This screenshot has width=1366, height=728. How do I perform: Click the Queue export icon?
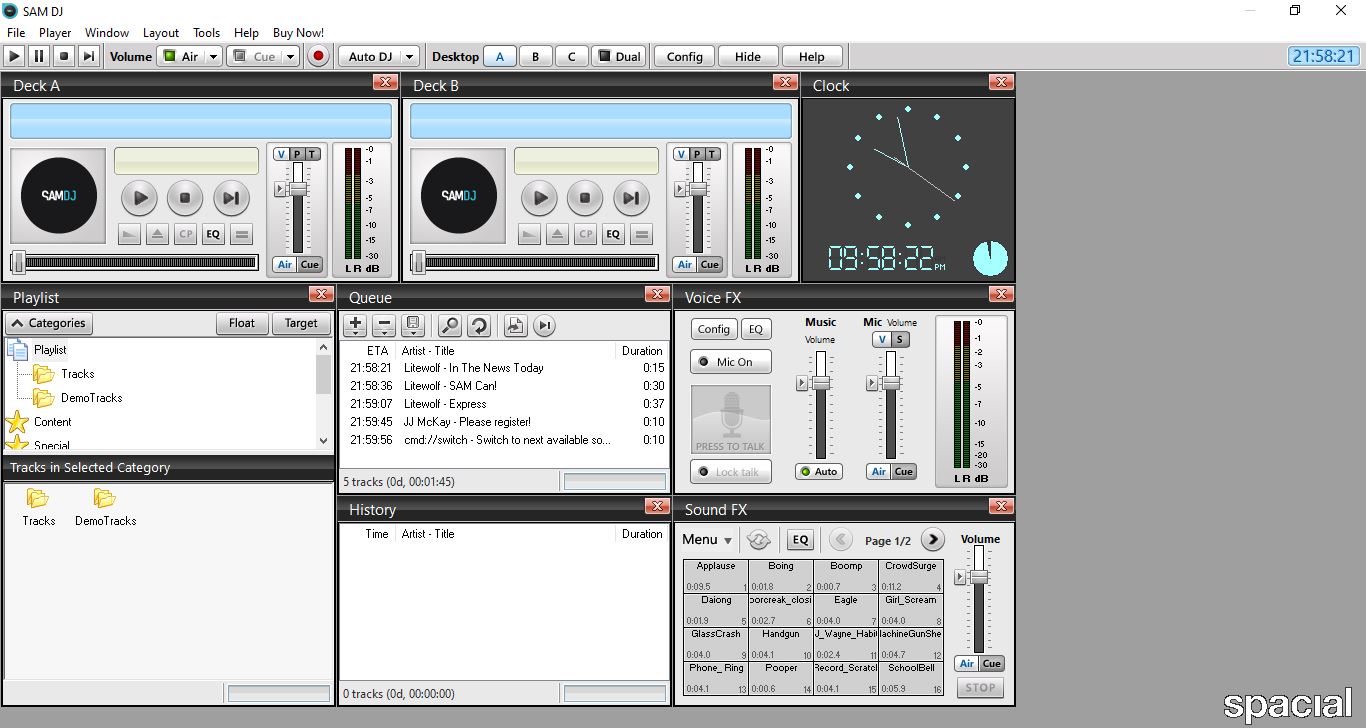[515, 325]
